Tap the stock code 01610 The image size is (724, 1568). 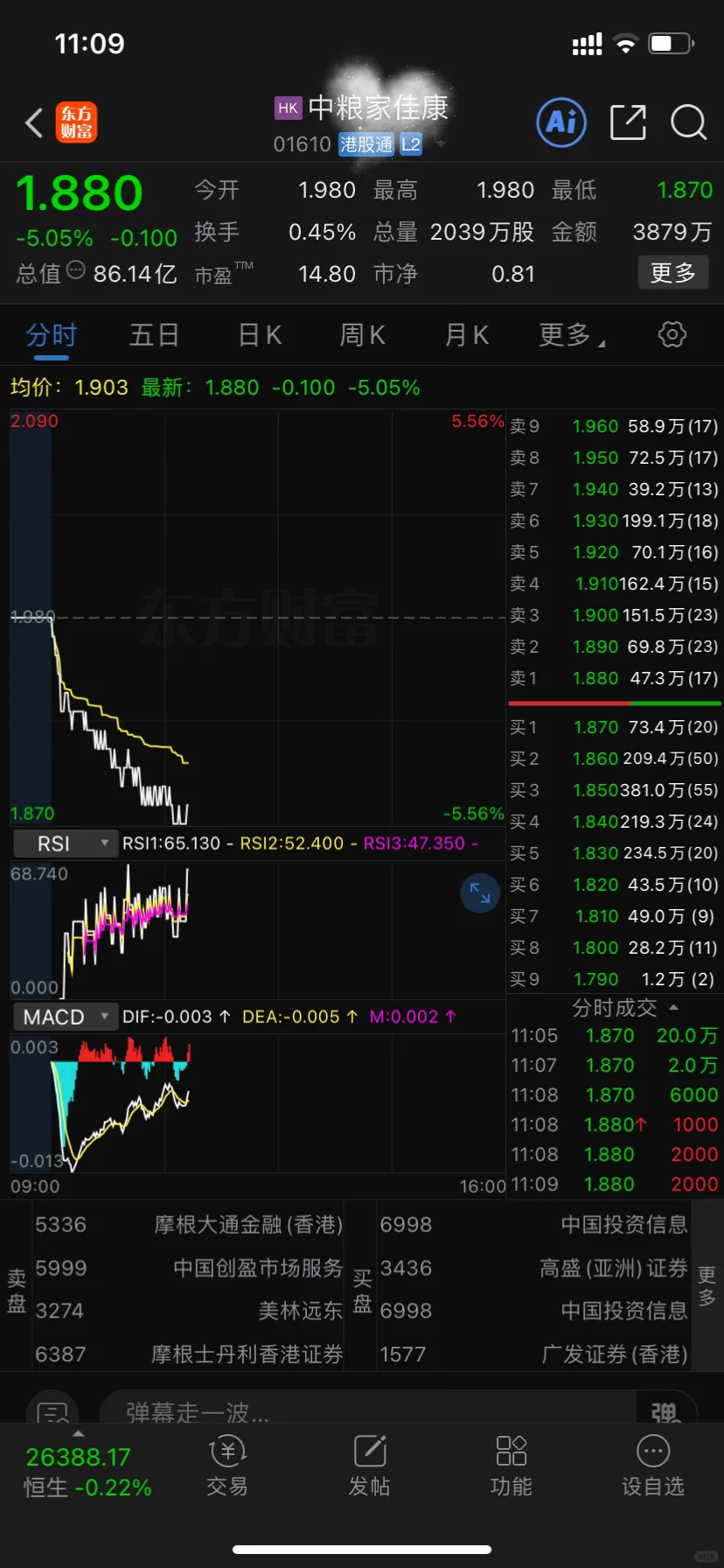coord(303,144)
